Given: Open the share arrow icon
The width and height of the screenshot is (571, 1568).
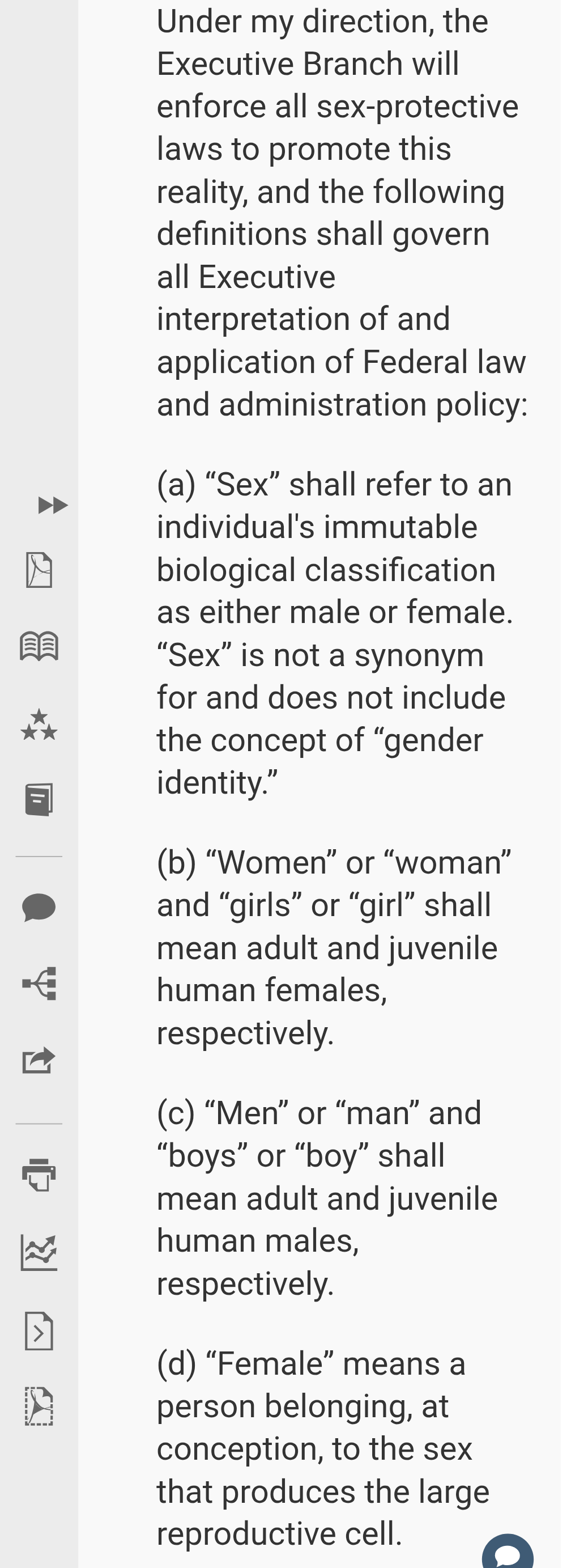Looking at the screenshot, I should coord(39,1060).
